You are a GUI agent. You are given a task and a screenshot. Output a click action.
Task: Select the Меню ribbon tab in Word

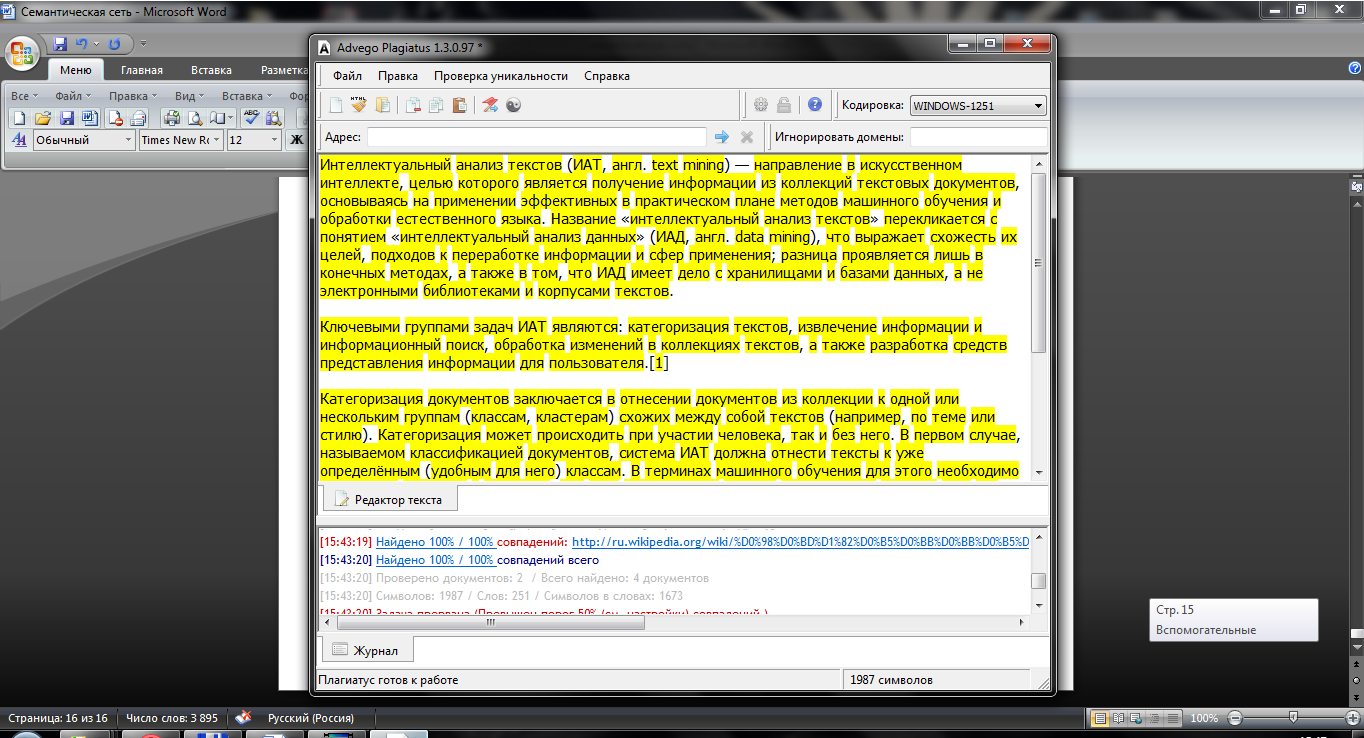coord(76,70)
